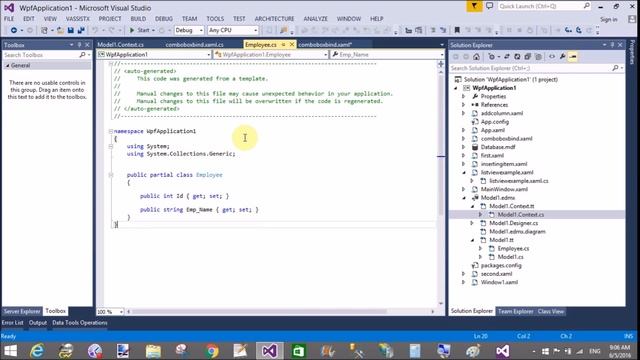Open the Error List tab
Viewport: 640px width, 360px height.
(13, 322)
